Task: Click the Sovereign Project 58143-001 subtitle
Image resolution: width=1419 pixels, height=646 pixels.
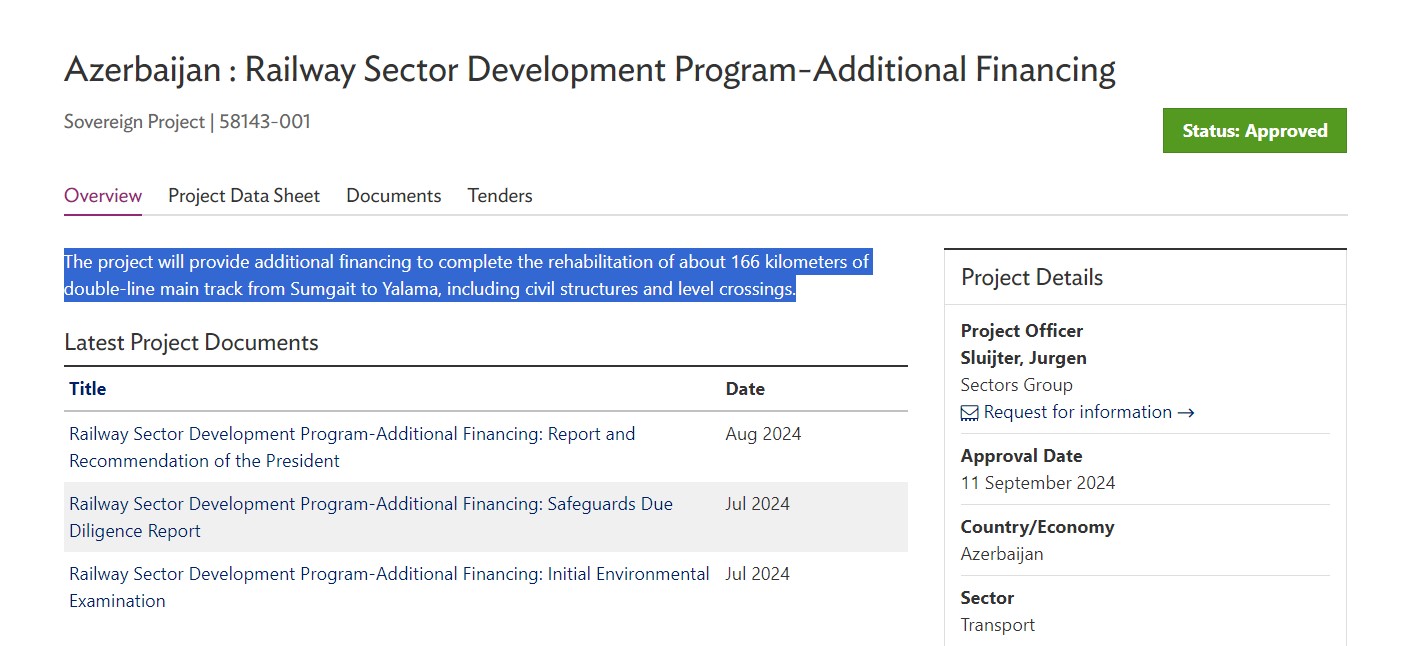Action: (x=187, y=122)
